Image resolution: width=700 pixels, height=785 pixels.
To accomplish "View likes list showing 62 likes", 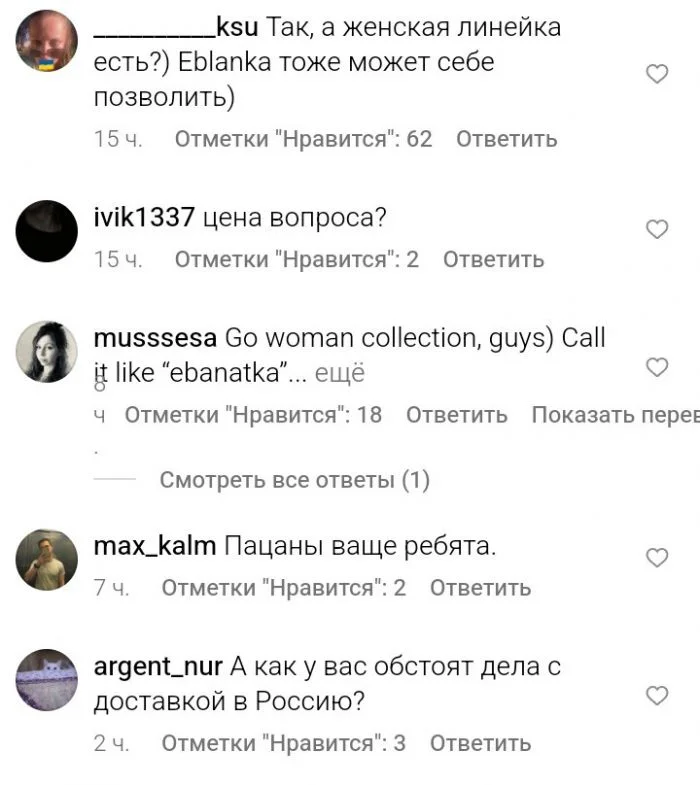I will pyautogui.click(x=303, y=139).
